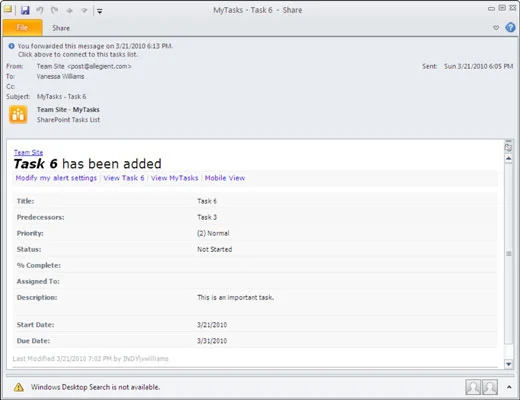The height and width of the screenshot is (400, 520).
Task: Open the Team Site link
Action: coord(28,152)
